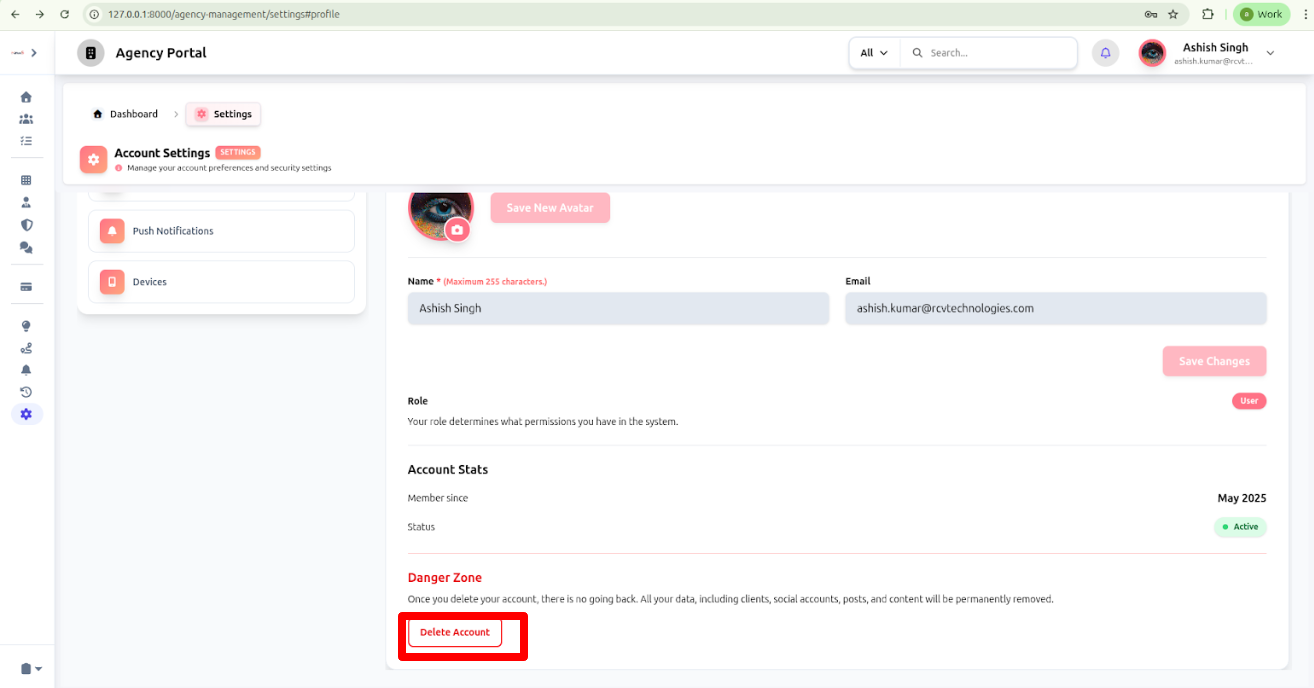
Task: Click the Account Settings gear icon
Action: coord(93,159)
